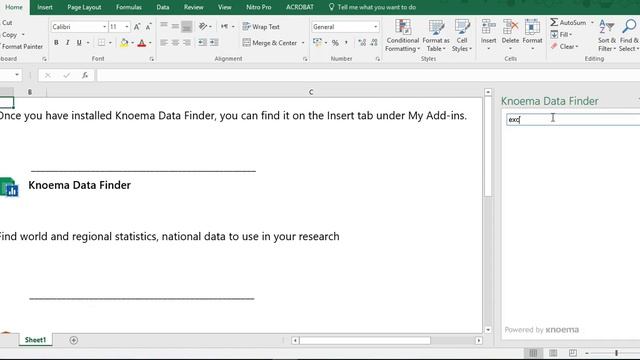Open the text orientation options
The width and height of the screenshot is (640, 360).
click(x=205, y=27)
